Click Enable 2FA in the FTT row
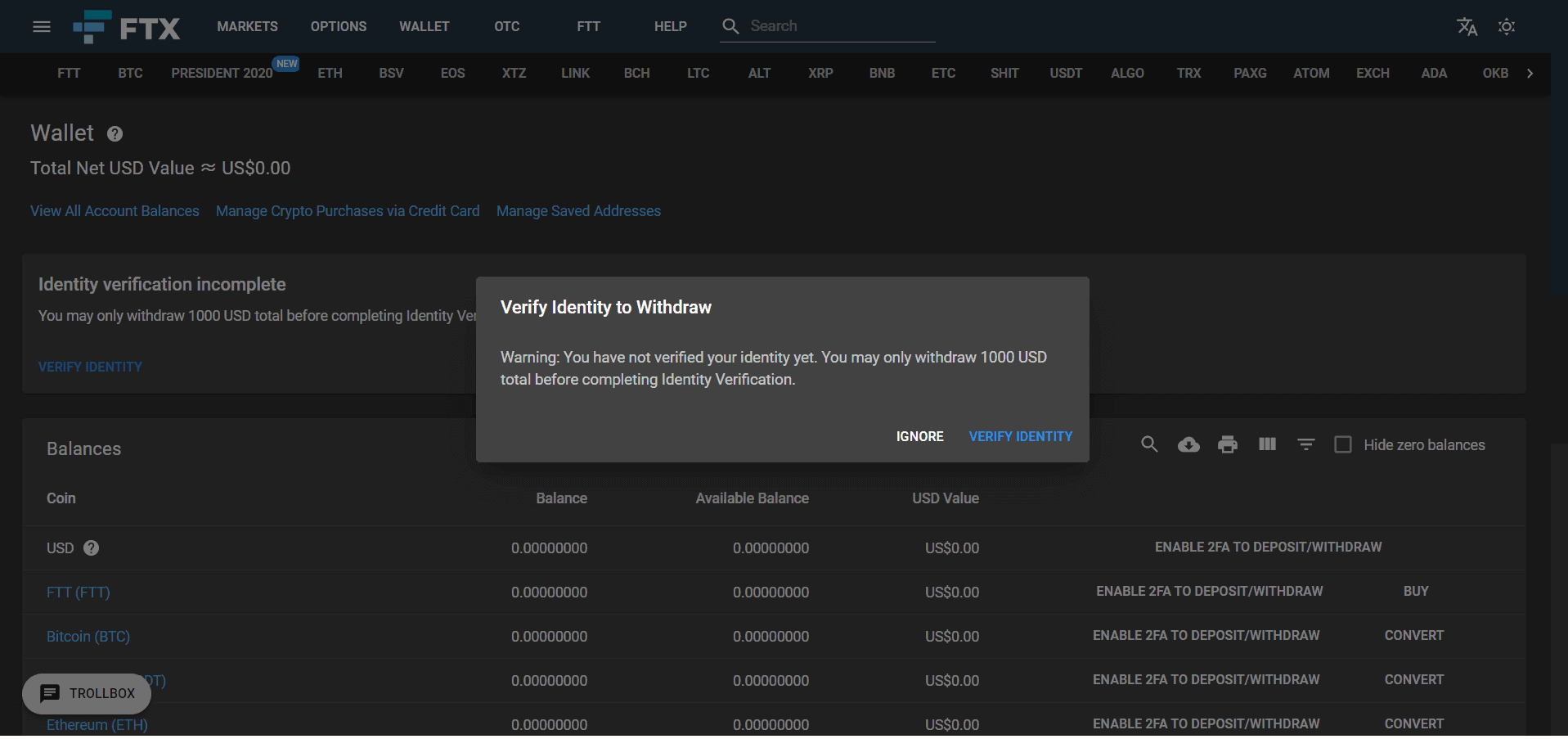The height and width of the screenshot is (739, 1568). (x=1209, y=592)
